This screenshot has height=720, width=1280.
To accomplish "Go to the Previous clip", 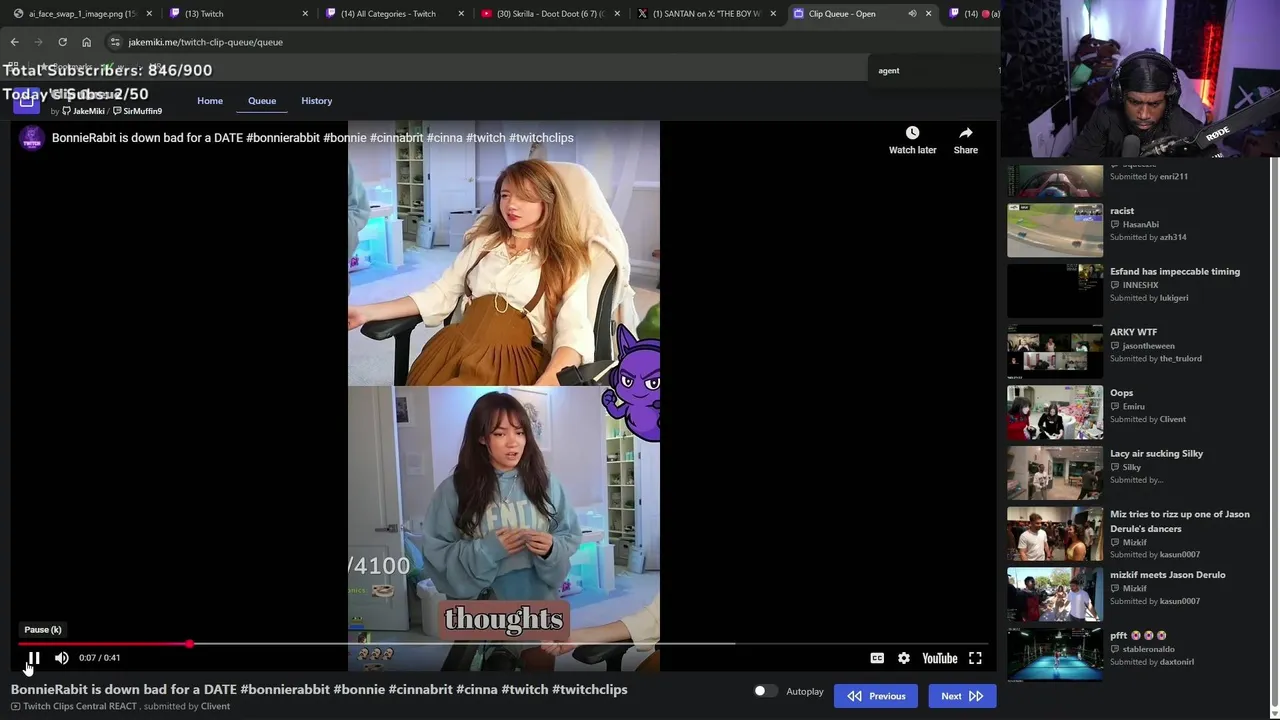I will 876,696.
